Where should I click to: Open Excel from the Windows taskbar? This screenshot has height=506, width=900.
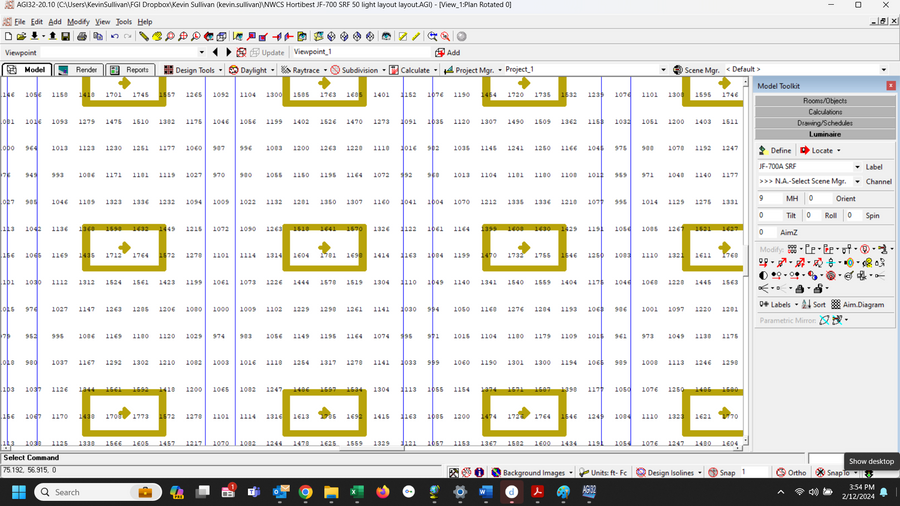click(x=355, y=492)
